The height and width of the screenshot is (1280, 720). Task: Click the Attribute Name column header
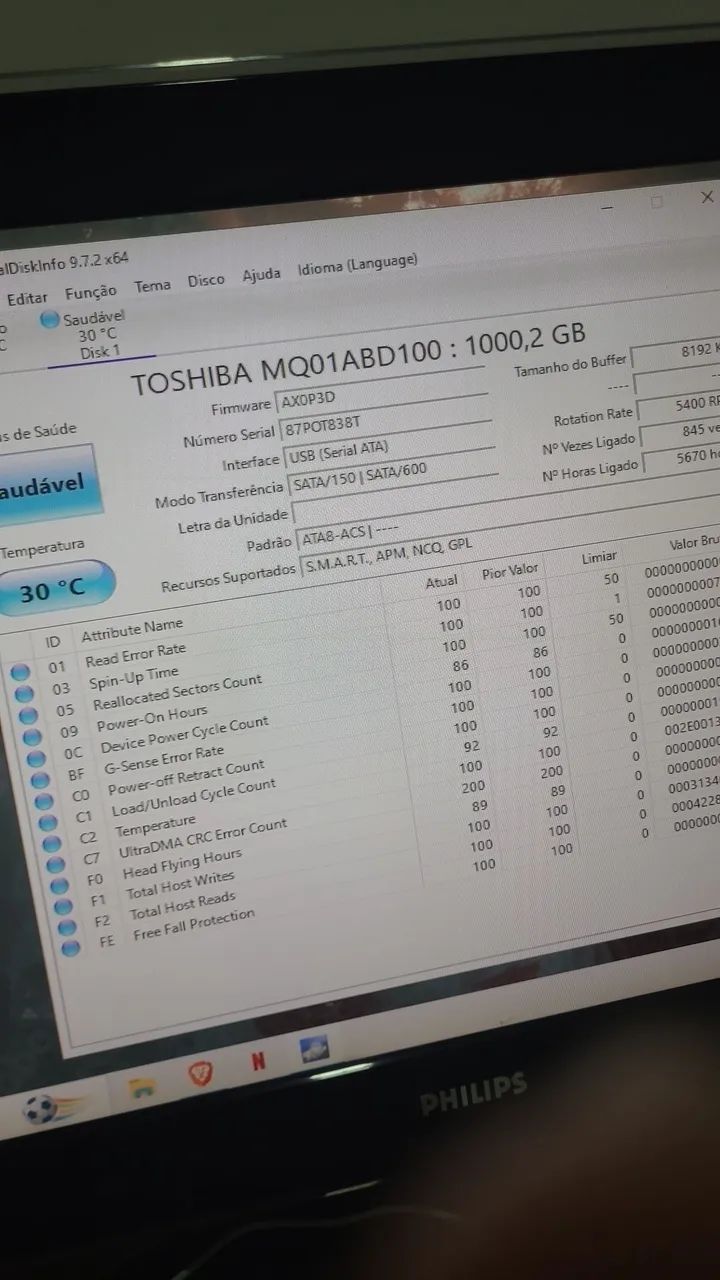click(x=132, y=631)
